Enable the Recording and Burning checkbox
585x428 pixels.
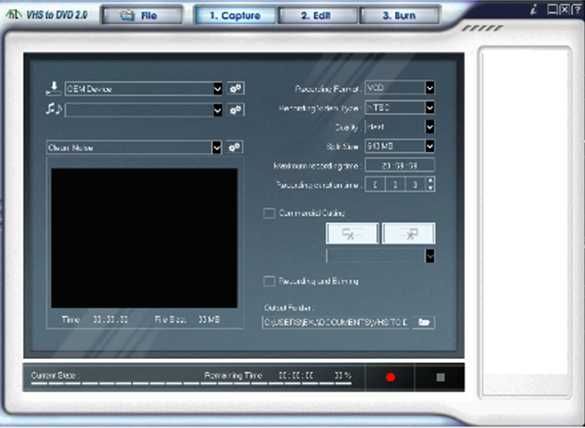click(x=269, y=281)
